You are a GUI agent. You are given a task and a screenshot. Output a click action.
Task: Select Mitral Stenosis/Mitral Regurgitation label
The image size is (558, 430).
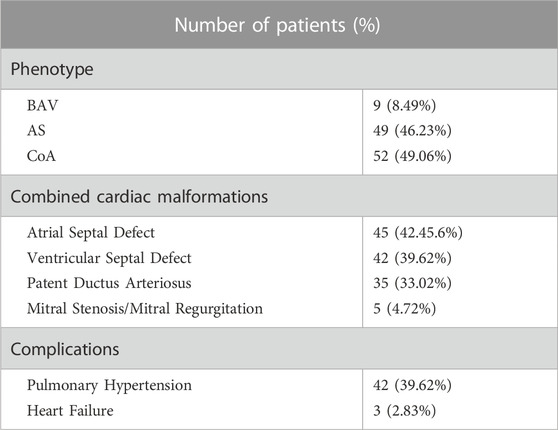(145, 309)
